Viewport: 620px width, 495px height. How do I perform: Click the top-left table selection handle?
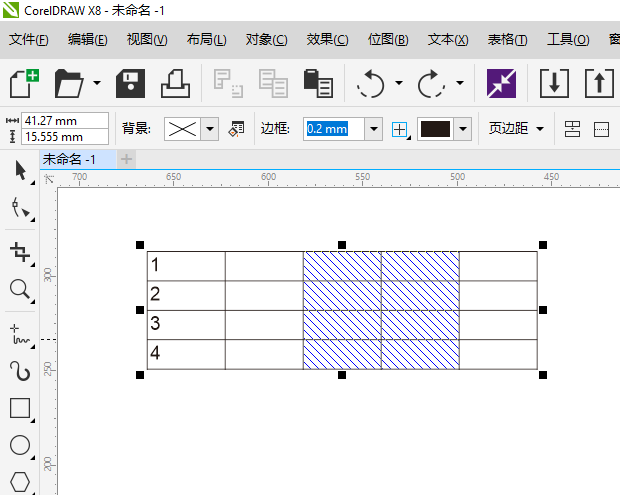click(140, 245)
